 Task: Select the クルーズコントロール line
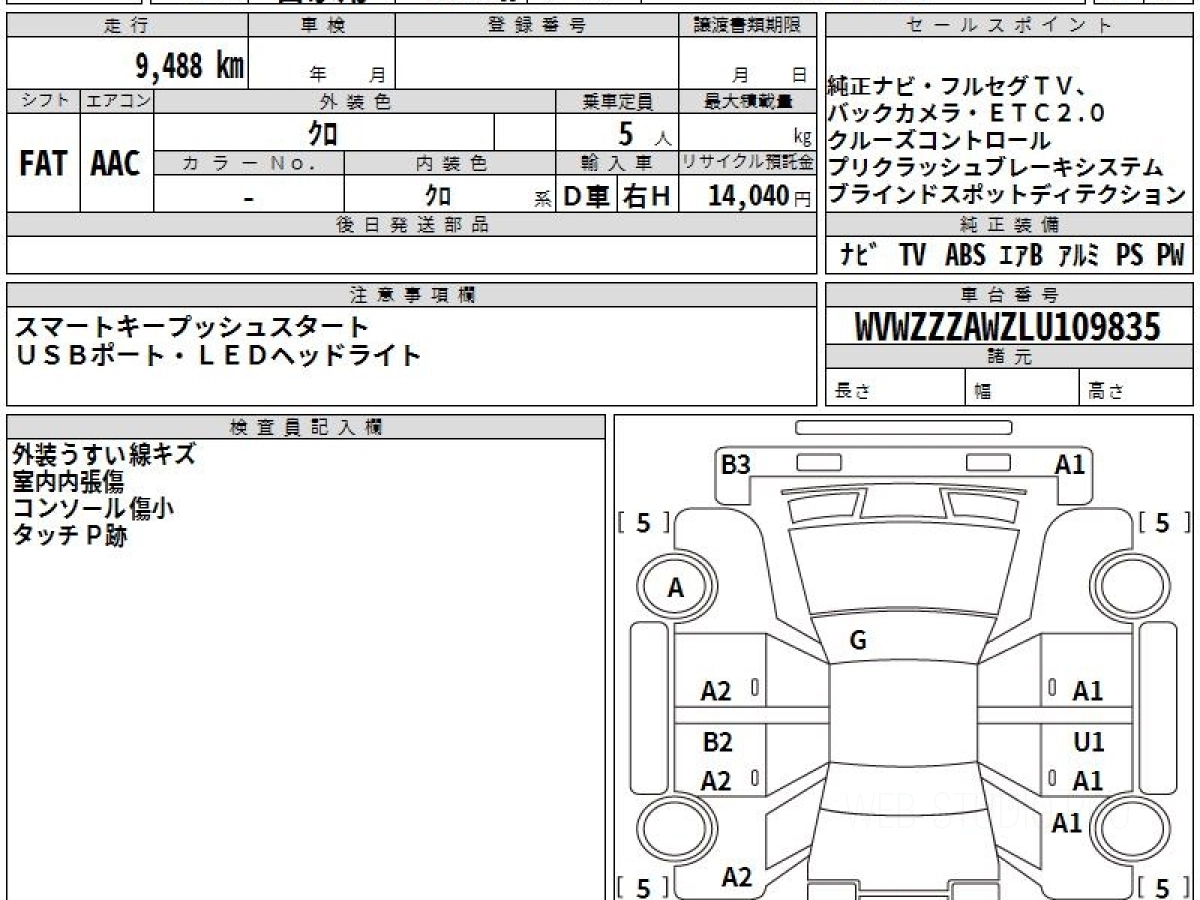coord(939,141)
